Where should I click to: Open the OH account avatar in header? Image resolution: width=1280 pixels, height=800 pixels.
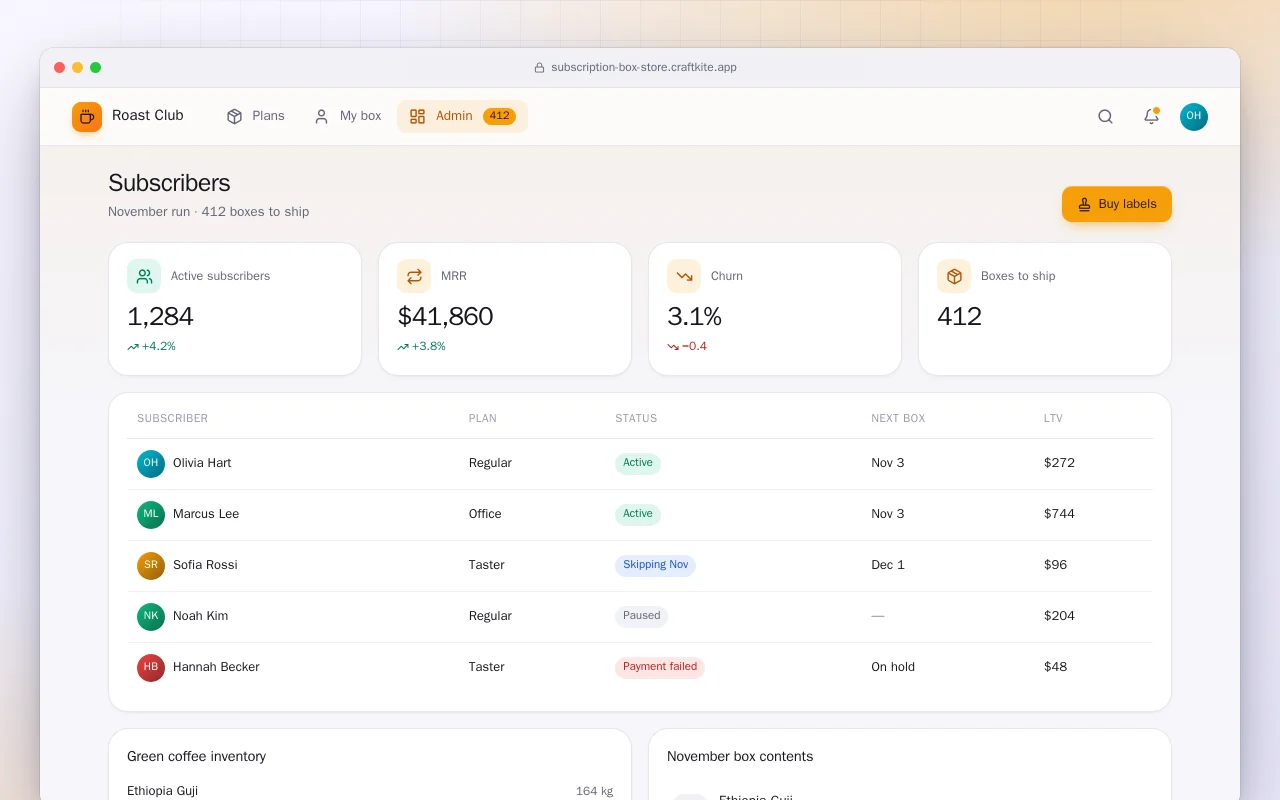pos(1194,117)
